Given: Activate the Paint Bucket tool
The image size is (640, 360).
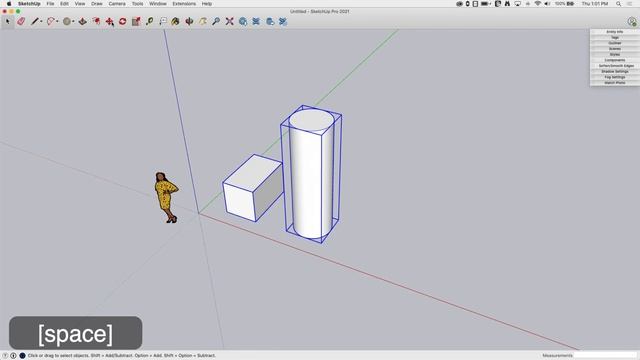Looking at the screenshot, I should (176, 21).
